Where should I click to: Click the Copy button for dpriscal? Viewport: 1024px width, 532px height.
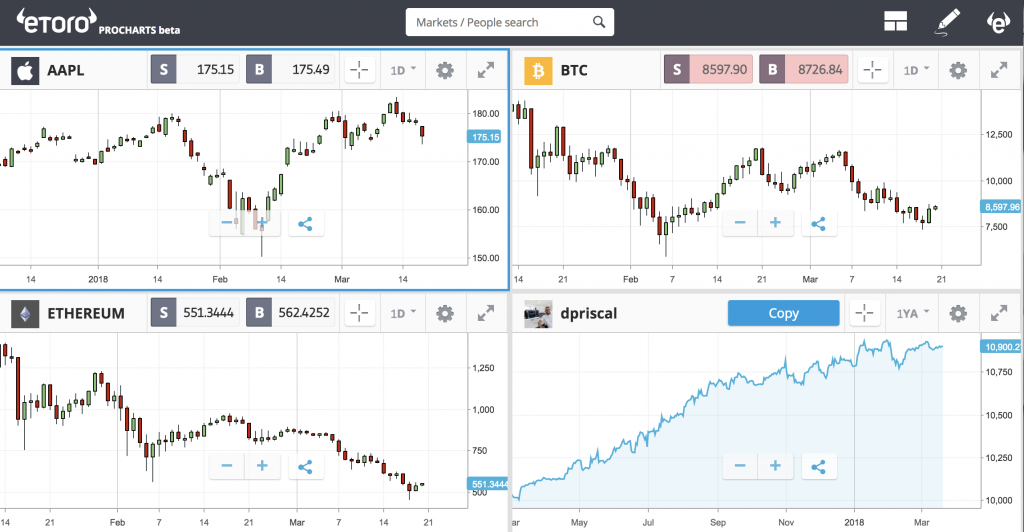point(784,313)
